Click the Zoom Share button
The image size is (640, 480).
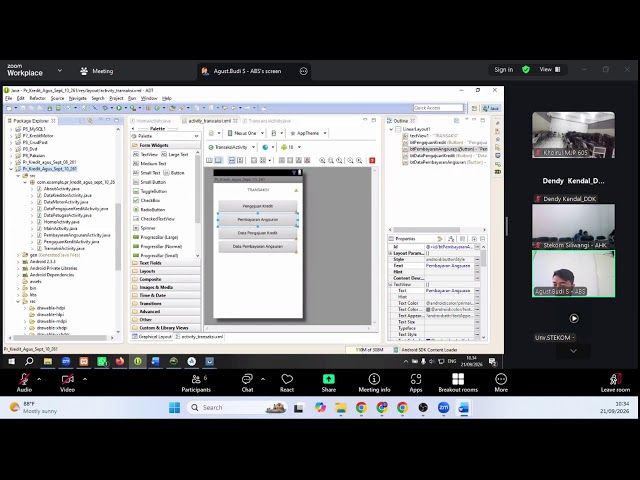(329, 383)
